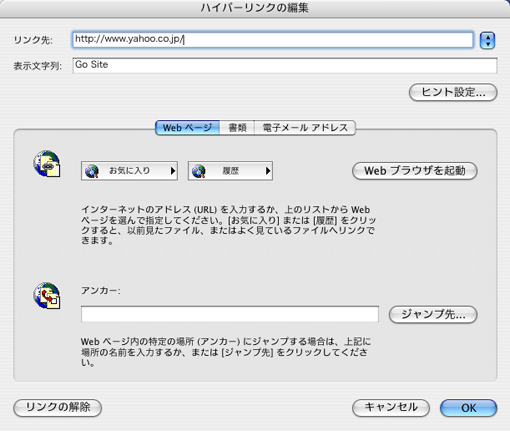This screenshot has height=431, width=510.
Task: Click the globe icon in 履歴 button
Action: coord(199,171)
